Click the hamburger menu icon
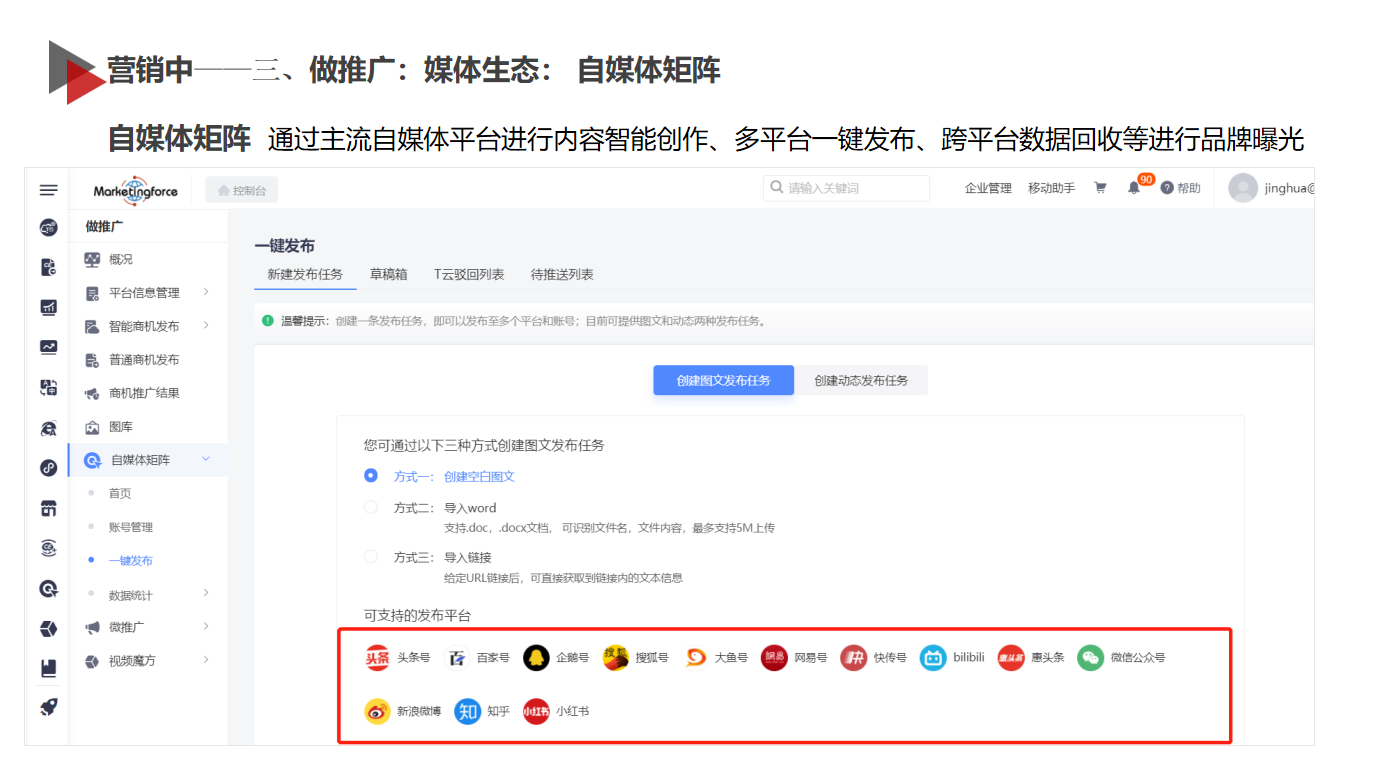Screen dimensions: 1377x775 click(48, 190)
